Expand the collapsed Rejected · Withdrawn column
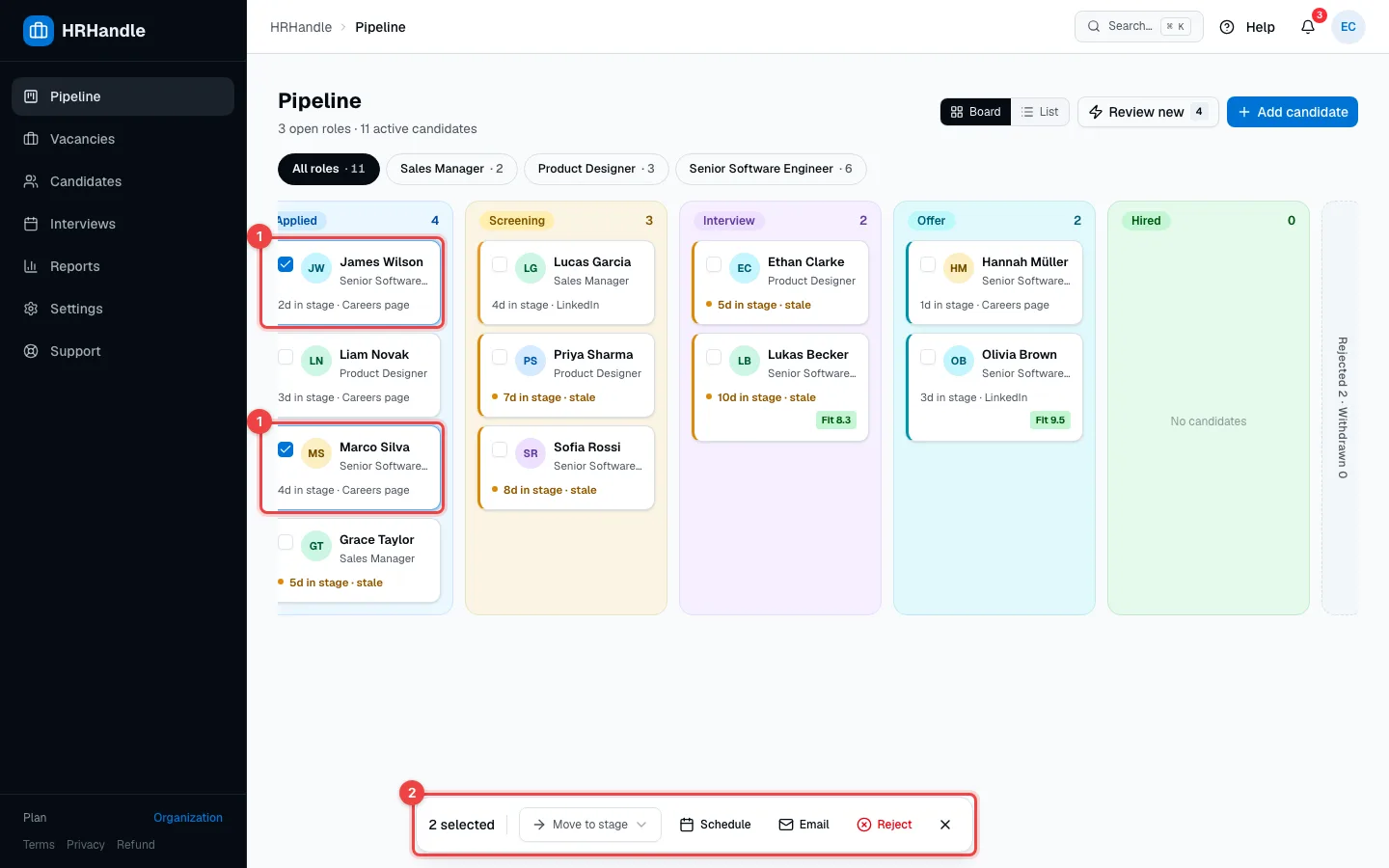This screenshot has height=868, width=1389. tap(1341, 408)
